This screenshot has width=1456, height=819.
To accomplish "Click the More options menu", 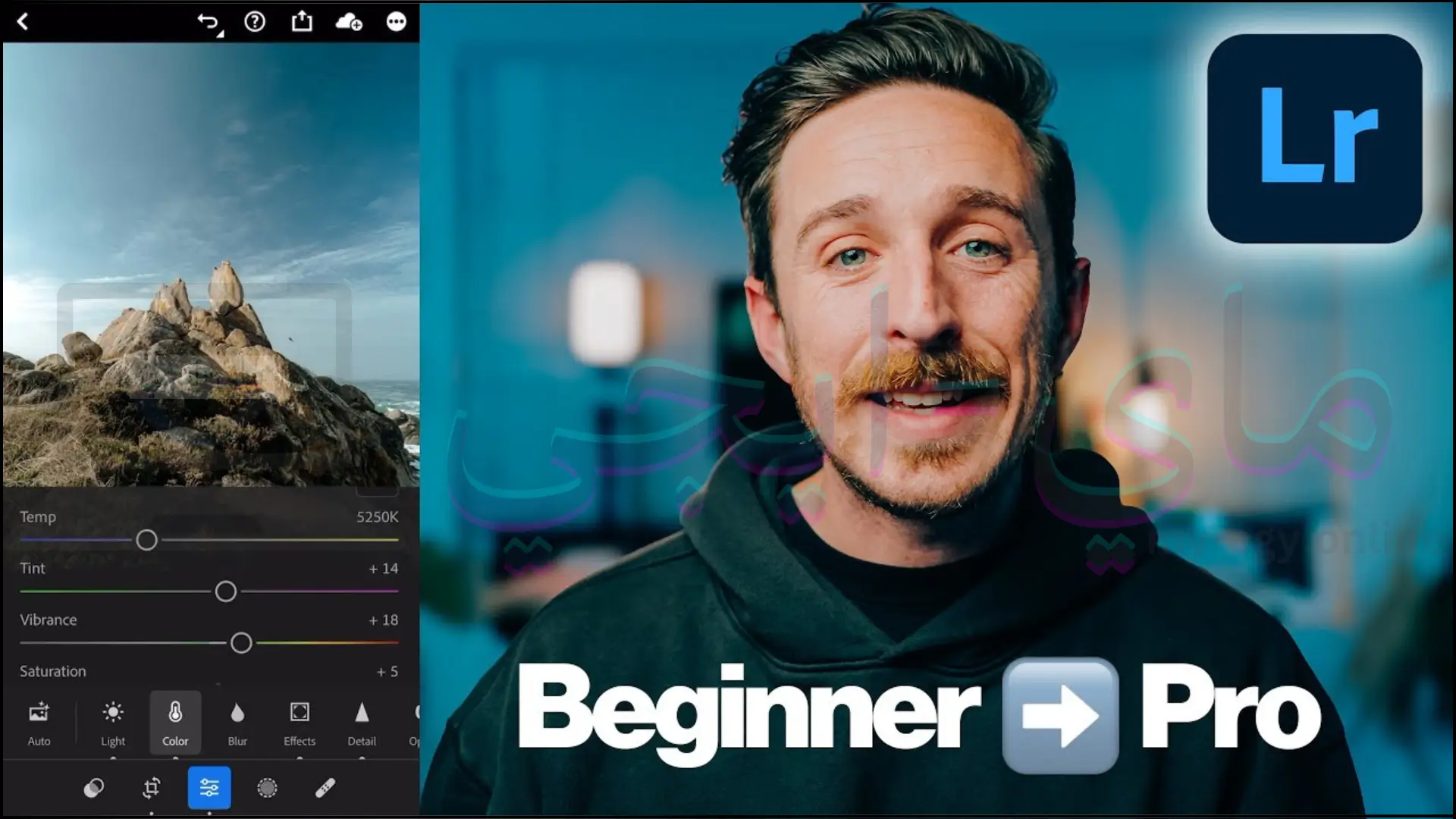I will (397, 22).
